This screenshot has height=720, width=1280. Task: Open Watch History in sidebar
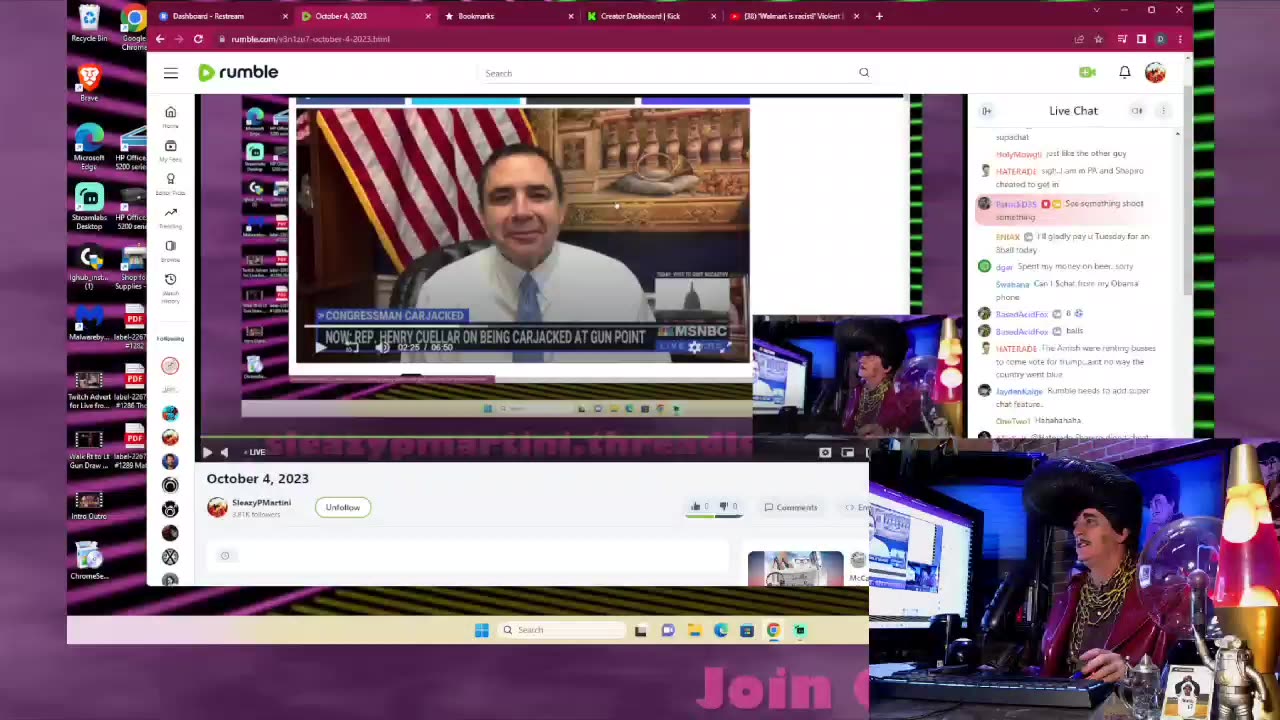(170, 286)
